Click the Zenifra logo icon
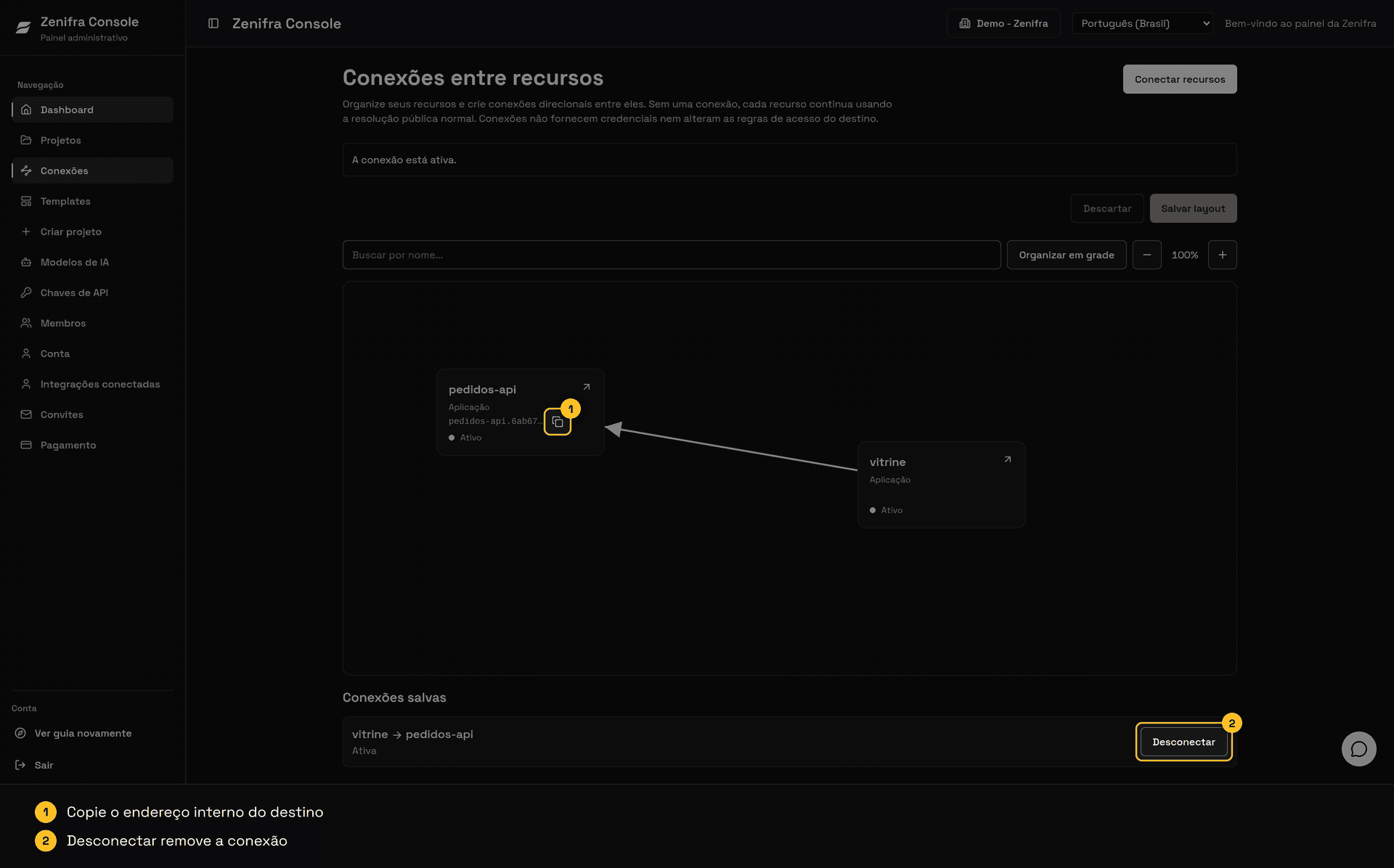1394x868 pixels. (x=23, y=28)
